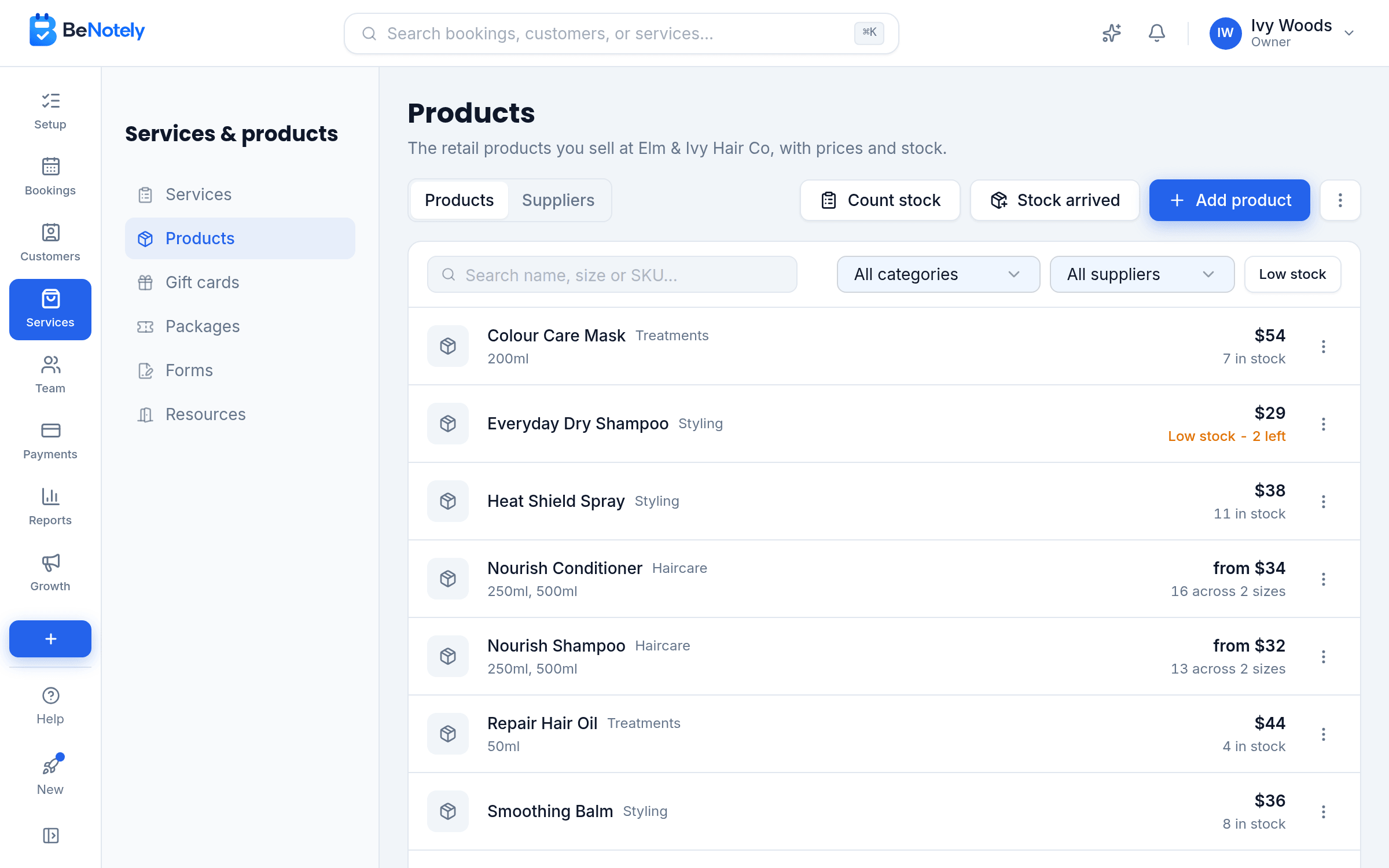The width and height of the screenshot is (1389, 868).
Task: Expand the All suppliers dropdown
Action: click(x=1142, y=274)
